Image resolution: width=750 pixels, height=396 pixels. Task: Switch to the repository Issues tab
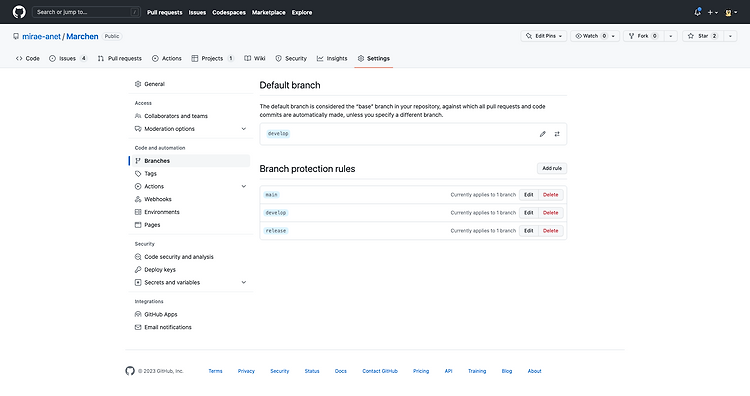67,58
